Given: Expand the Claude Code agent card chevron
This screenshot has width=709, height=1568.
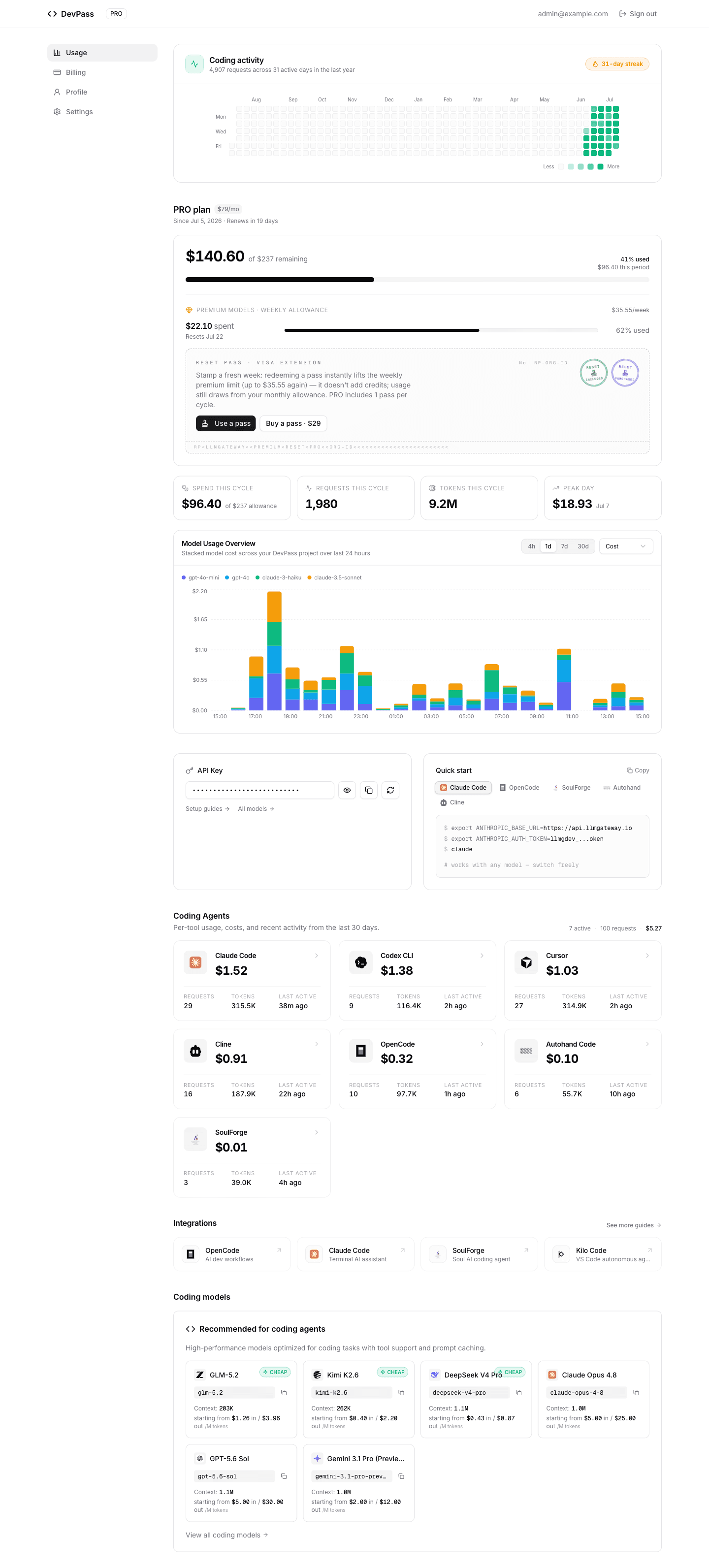Looking at the screenshot, I should pos(317,956).
